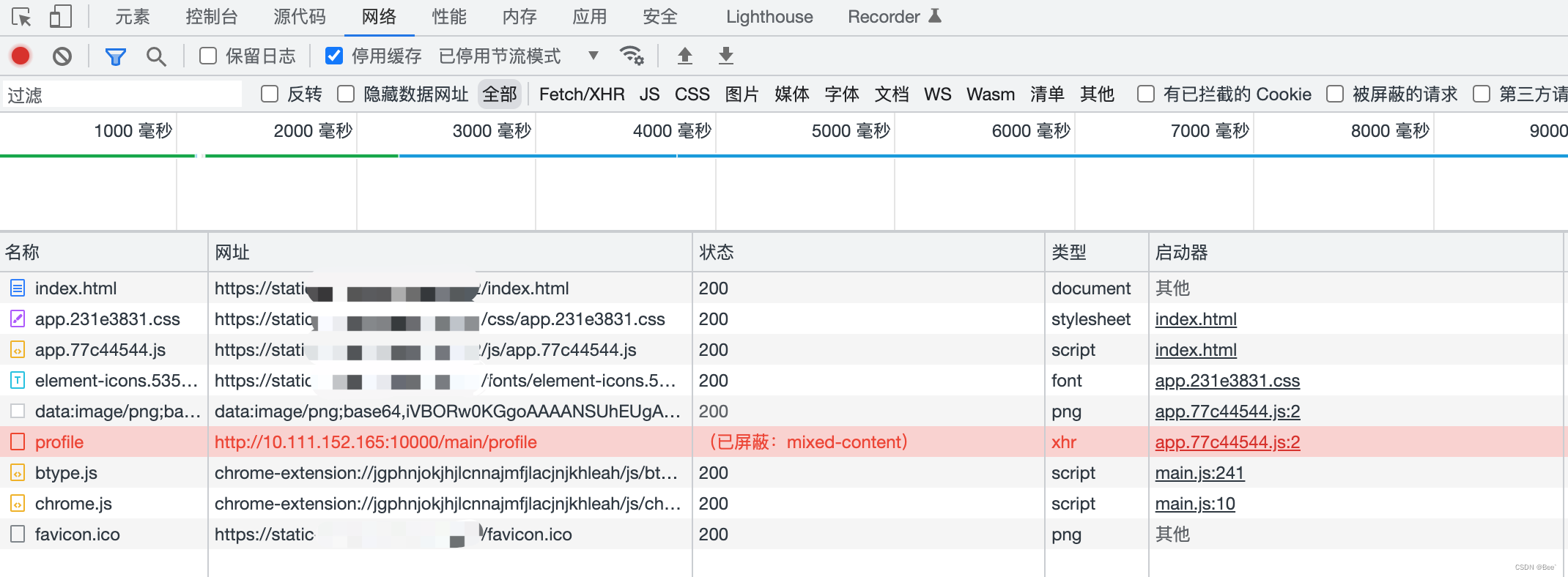
Task: Open the network search magnifier
Action: [155, 56]
